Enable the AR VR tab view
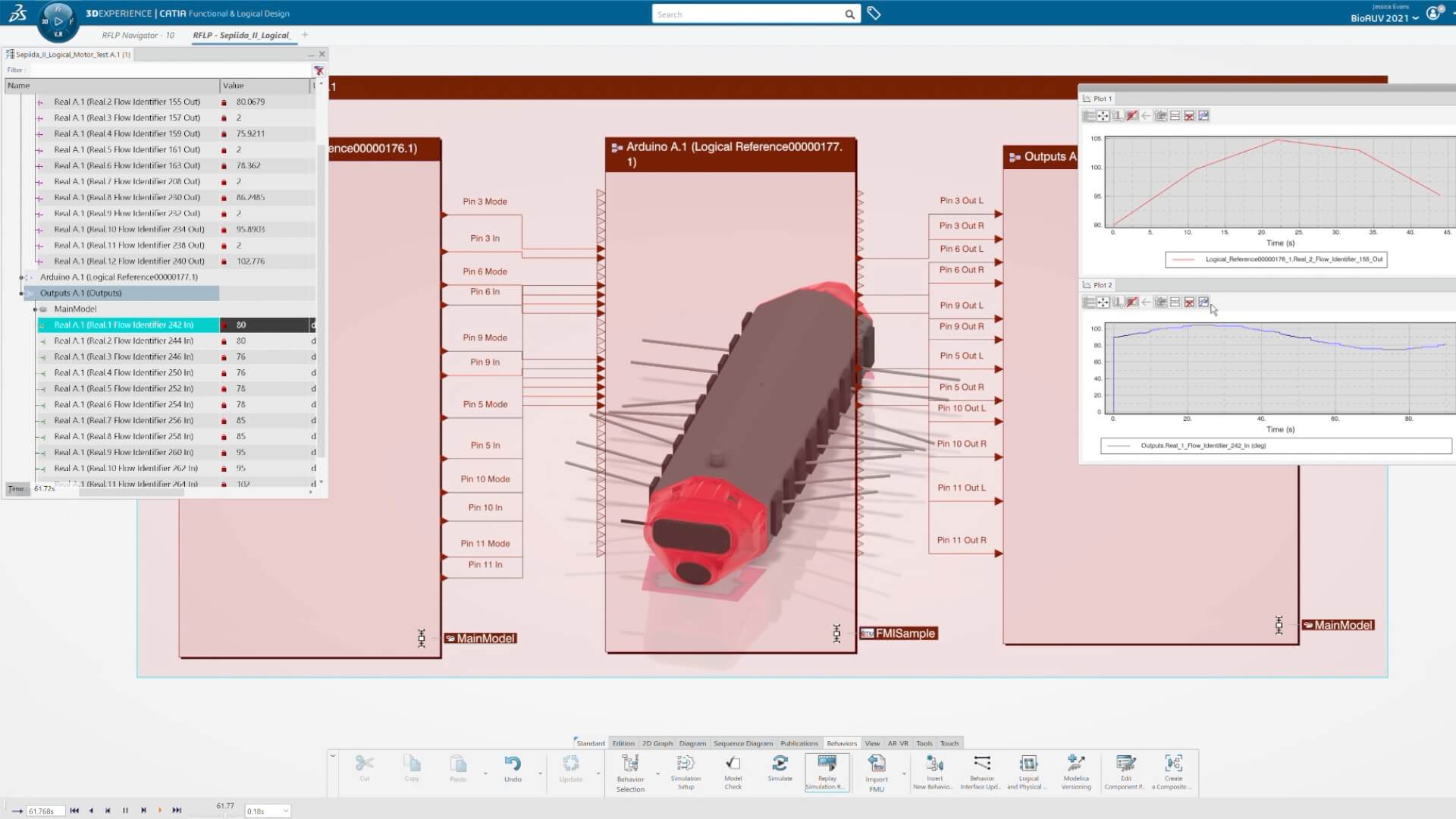This screenshot has height=819, width=1456. click(x=896, y=742)
